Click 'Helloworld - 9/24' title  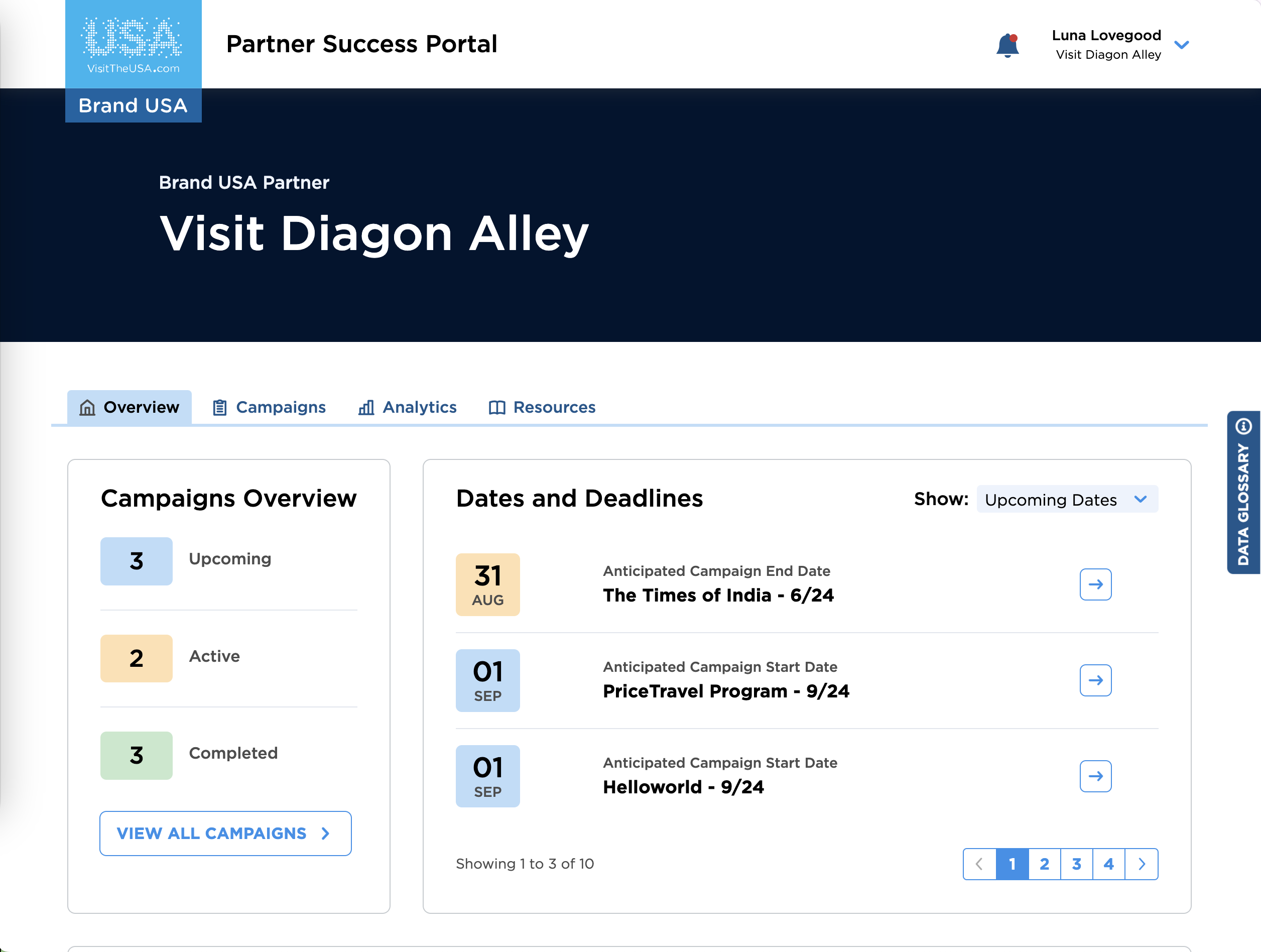(684, 787)
